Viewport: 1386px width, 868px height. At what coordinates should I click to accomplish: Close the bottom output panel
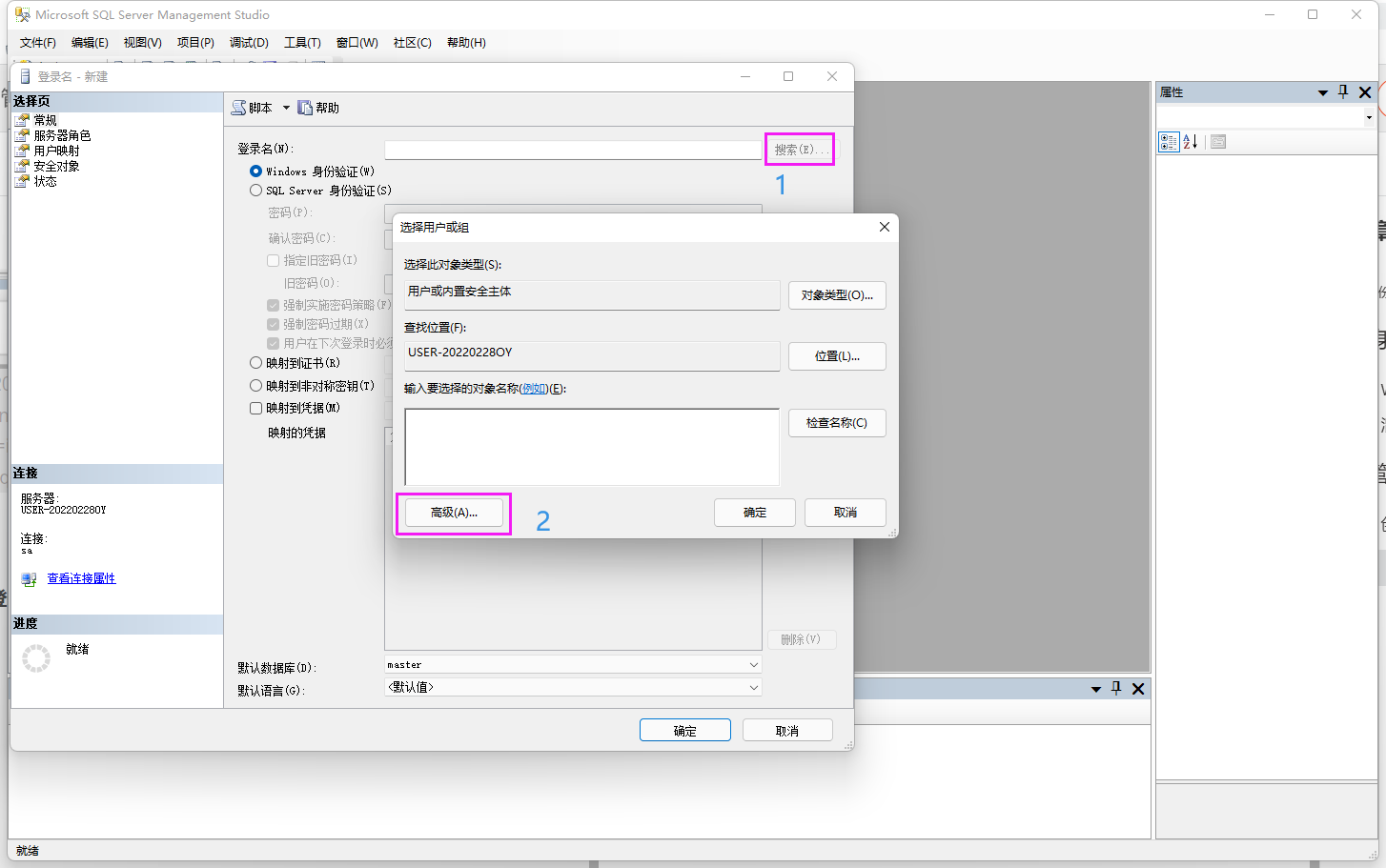pyautogui.click(x=1138, y=689)
